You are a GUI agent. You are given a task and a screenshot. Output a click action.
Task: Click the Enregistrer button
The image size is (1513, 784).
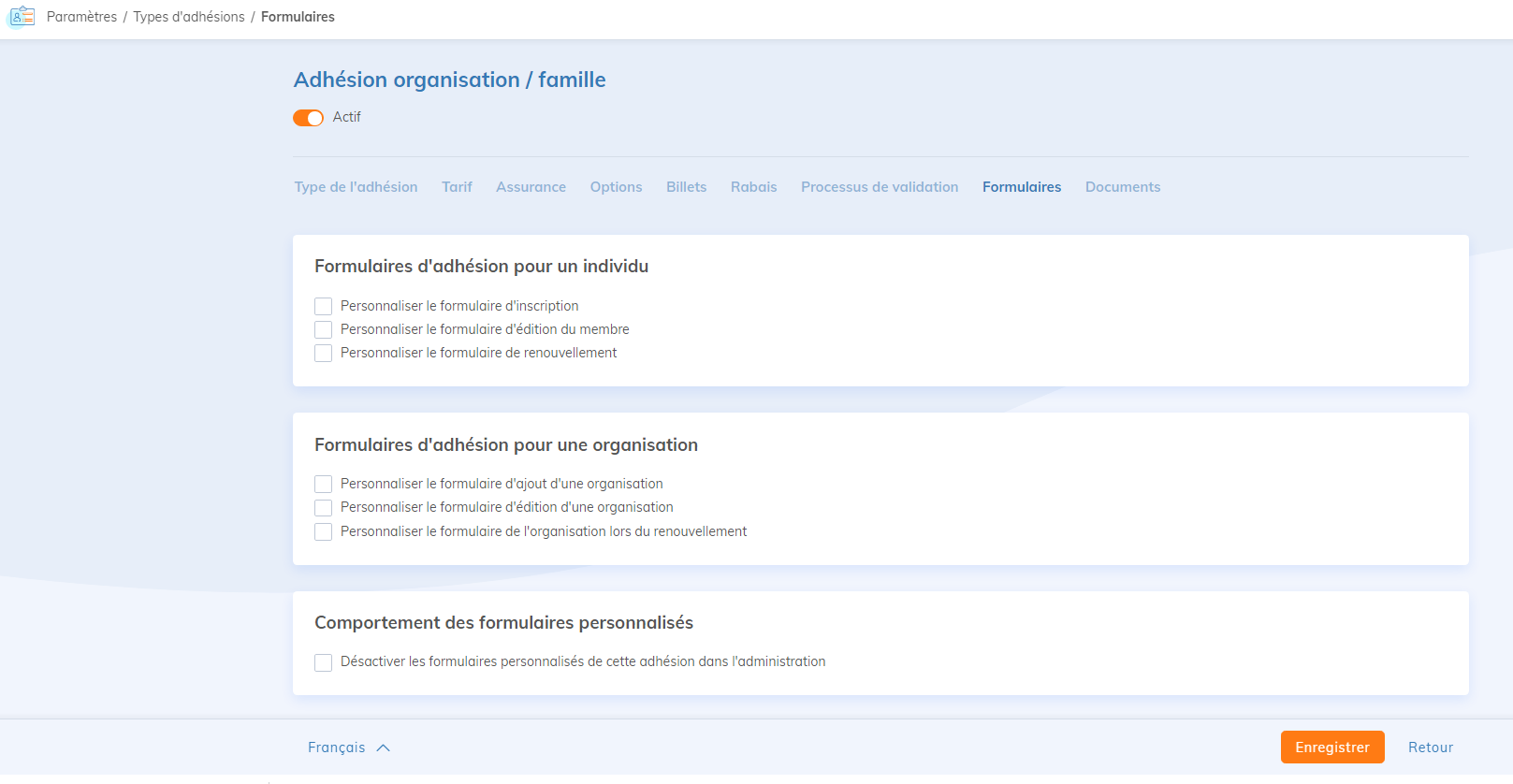tap(1331, 748)
